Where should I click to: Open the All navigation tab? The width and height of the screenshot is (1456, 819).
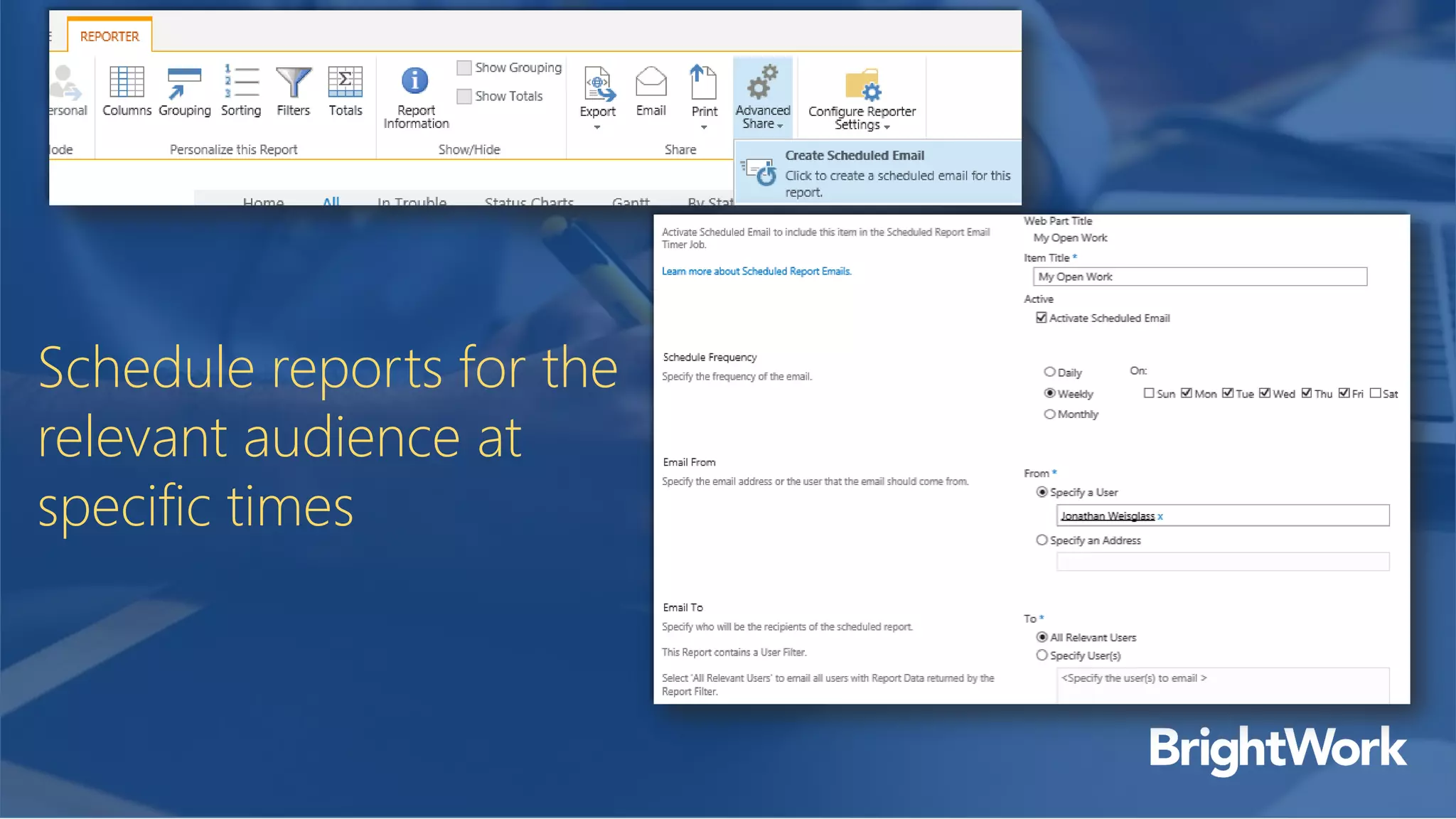(331, 201)
